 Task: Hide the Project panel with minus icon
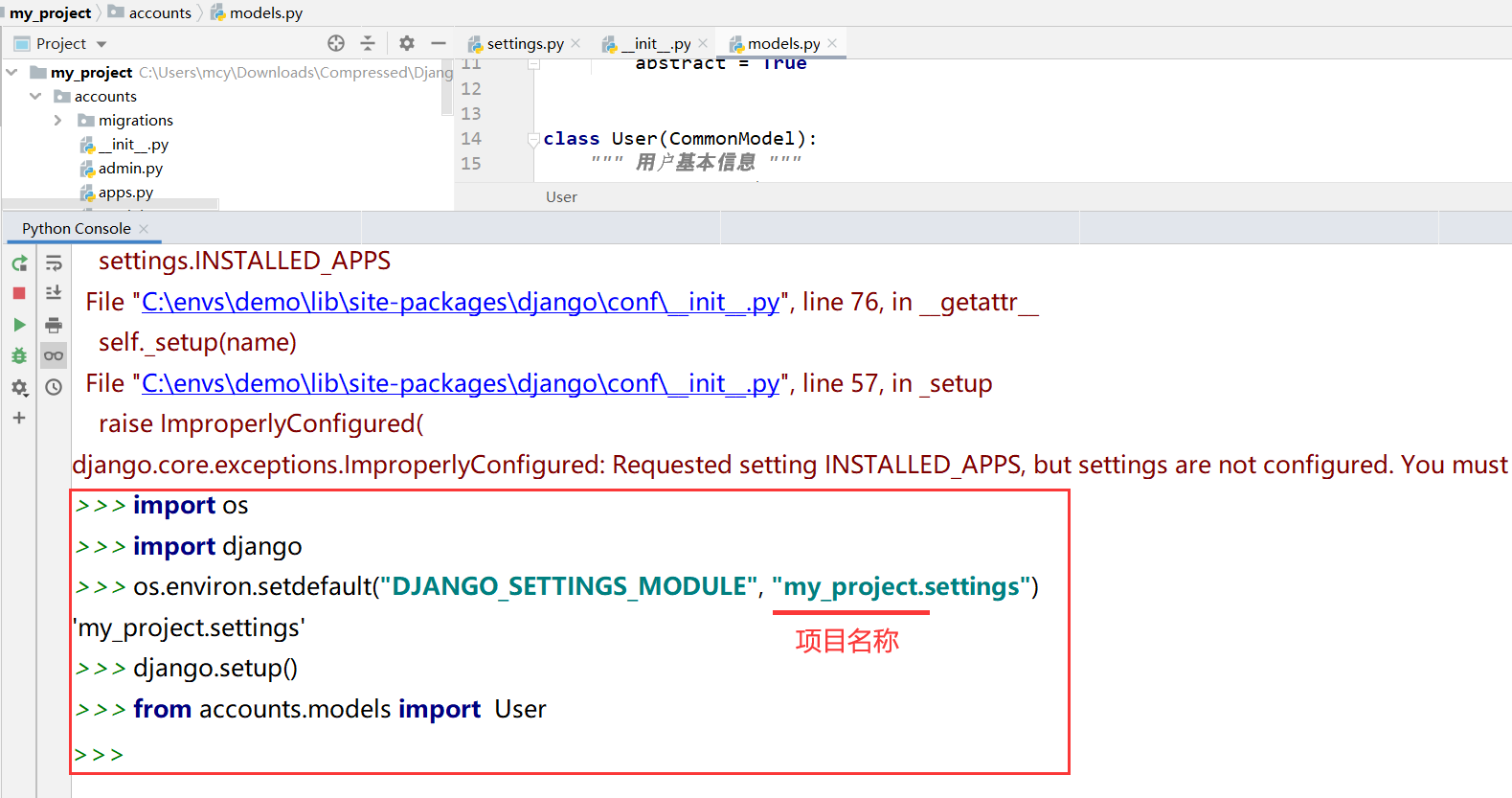click(x=439, y=43)
